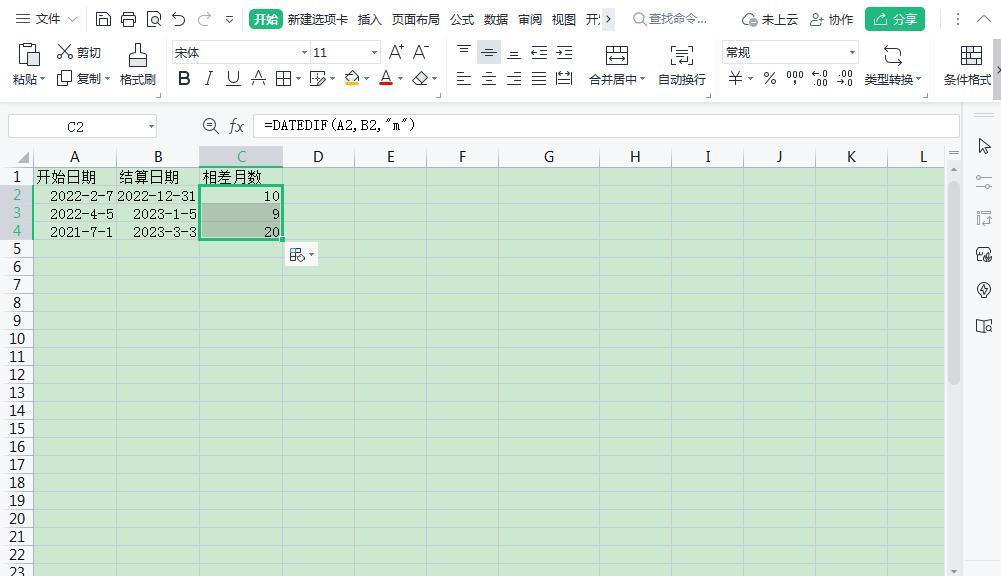
Task: Decrease font size with A- icon
Action: click(421, 52)
